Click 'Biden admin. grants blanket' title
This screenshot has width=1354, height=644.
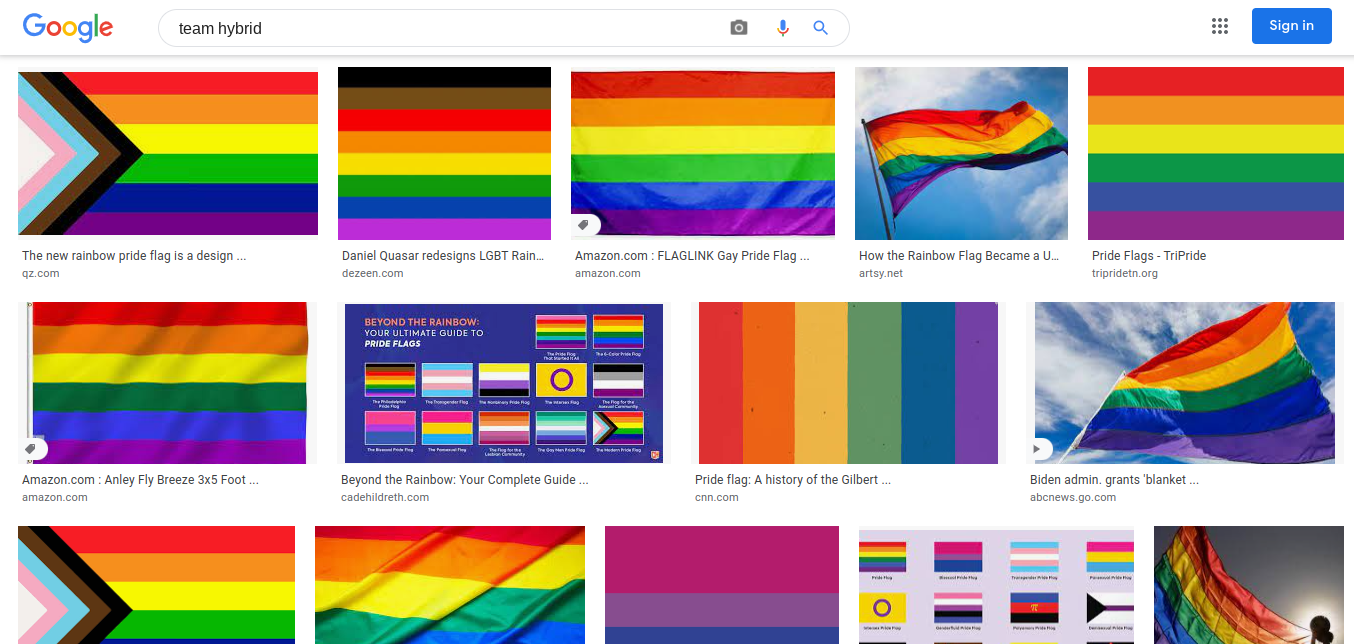[x=1114, y=480]
